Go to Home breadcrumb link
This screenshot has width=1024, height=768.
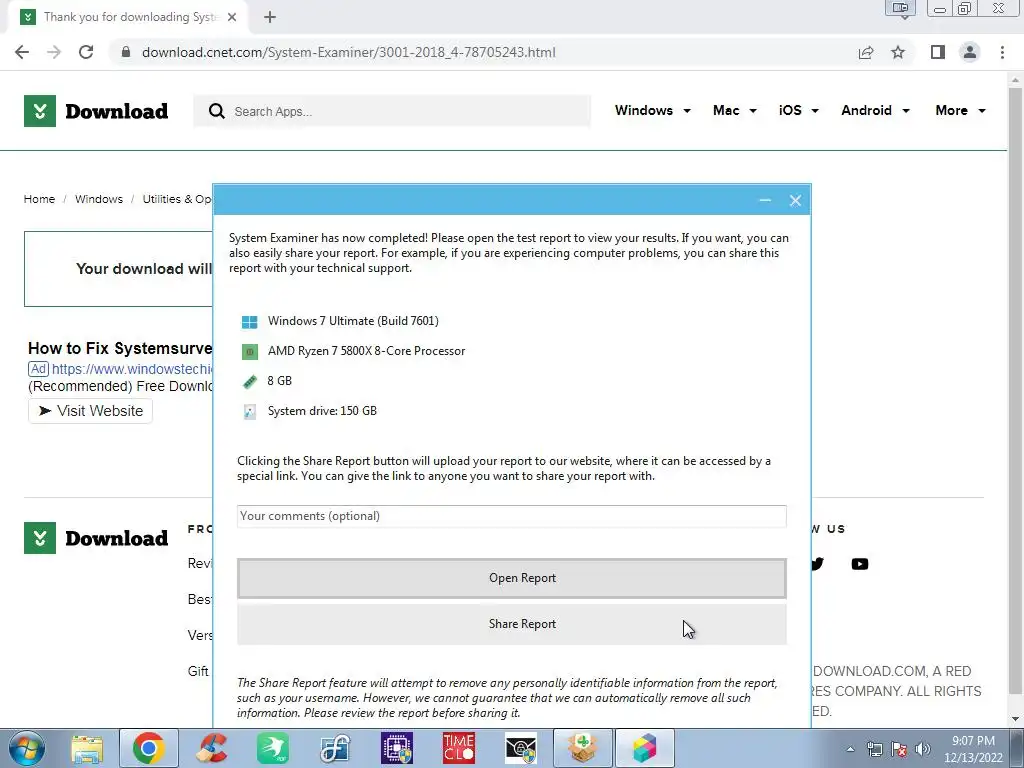39,199
